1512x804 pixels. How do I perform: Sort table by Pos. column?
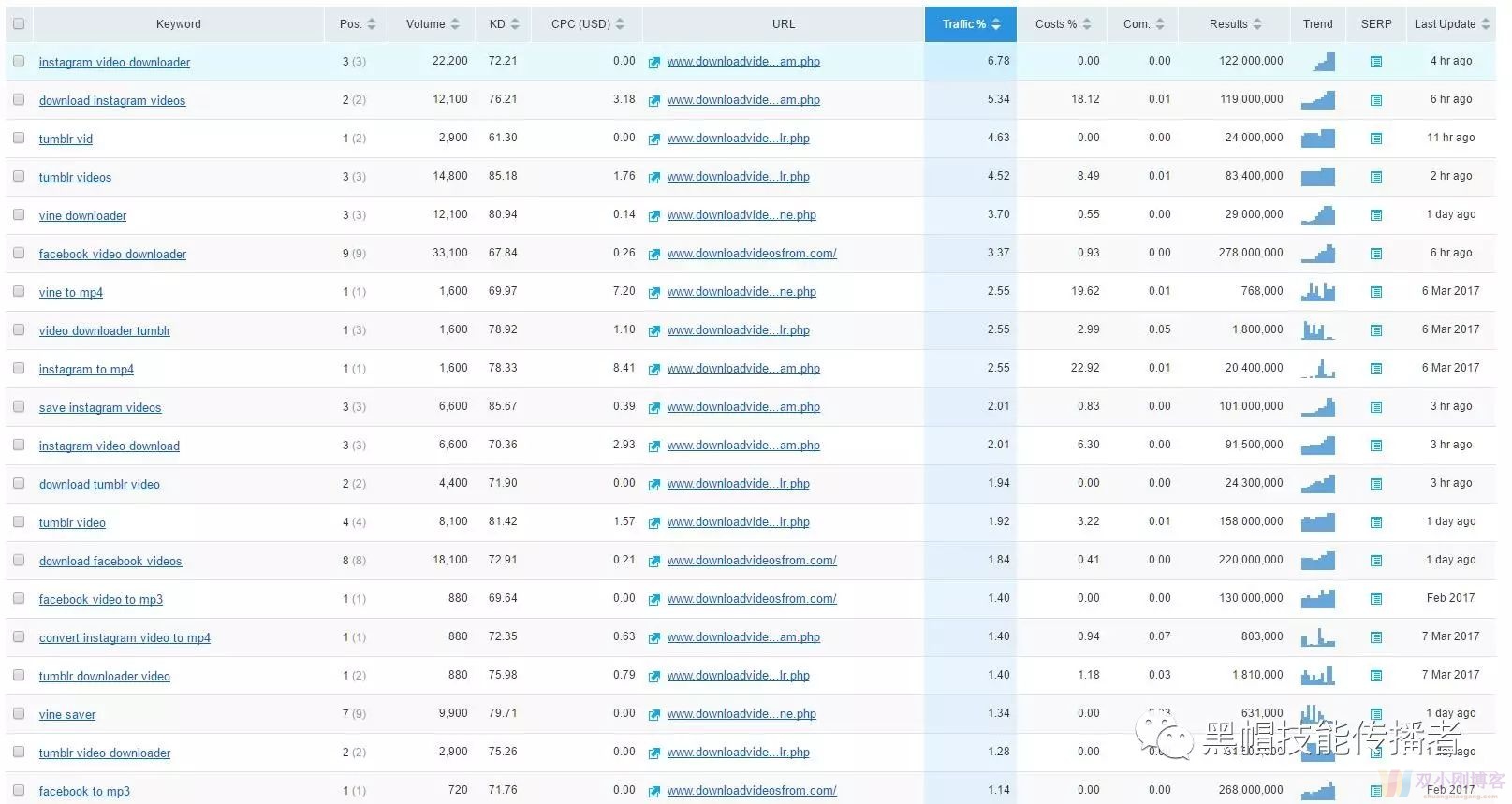(x=358, y=24)
